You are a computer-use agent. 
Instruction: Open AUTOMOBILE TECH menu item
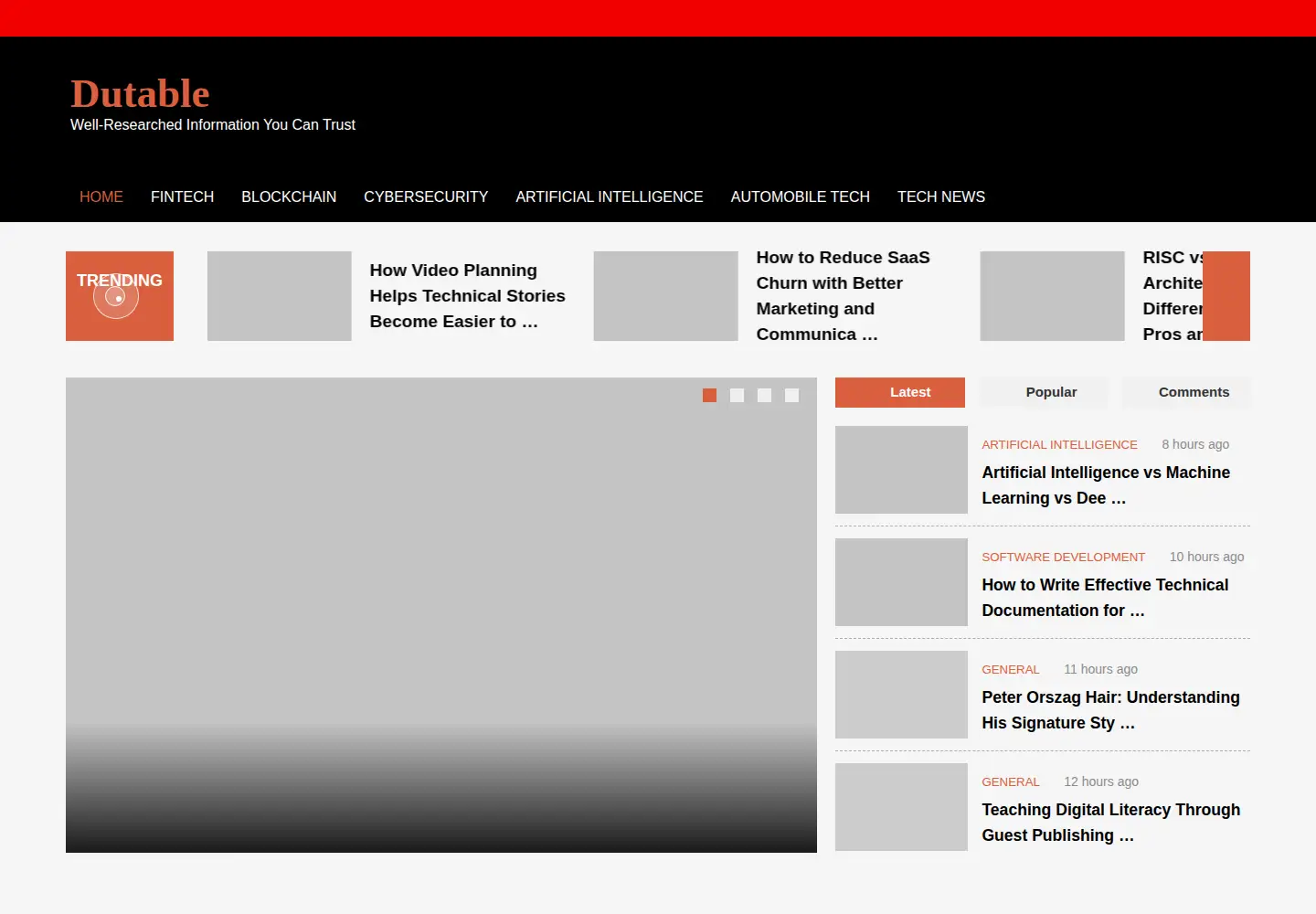click(801, 197)
